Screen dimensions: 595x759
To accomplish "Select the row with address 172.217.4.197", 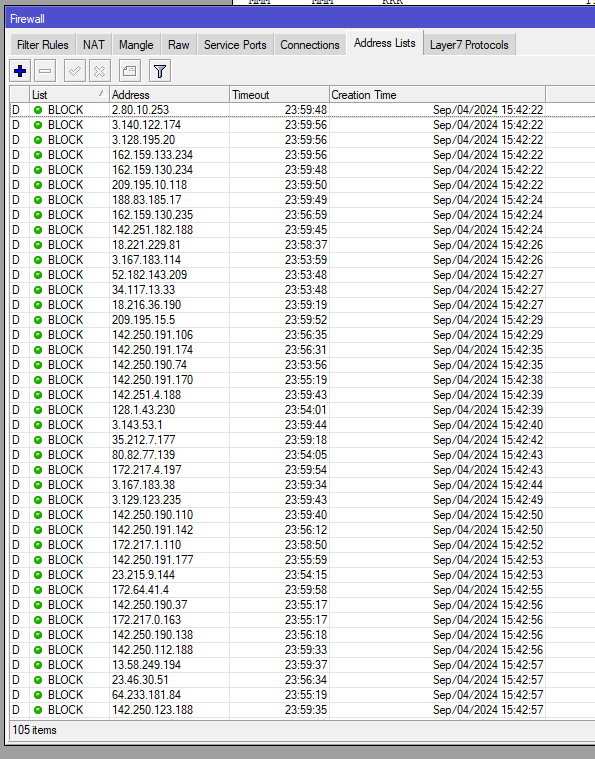I will 302,470.
